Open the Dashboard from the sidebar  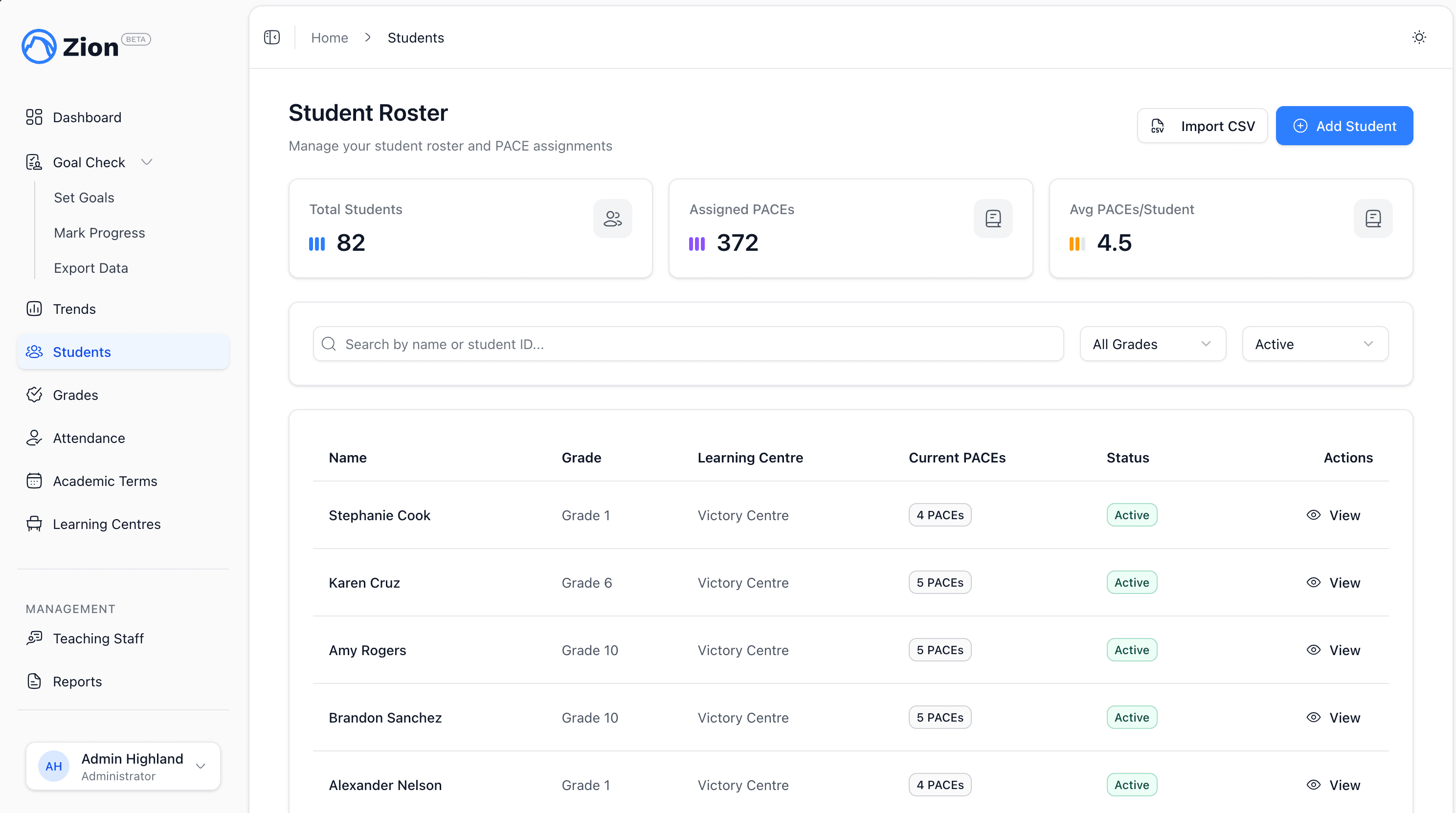coord(87,117)
